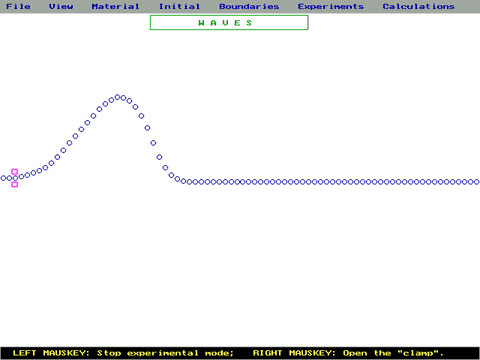Click the upper magenta clamp square

coord(15,172)
